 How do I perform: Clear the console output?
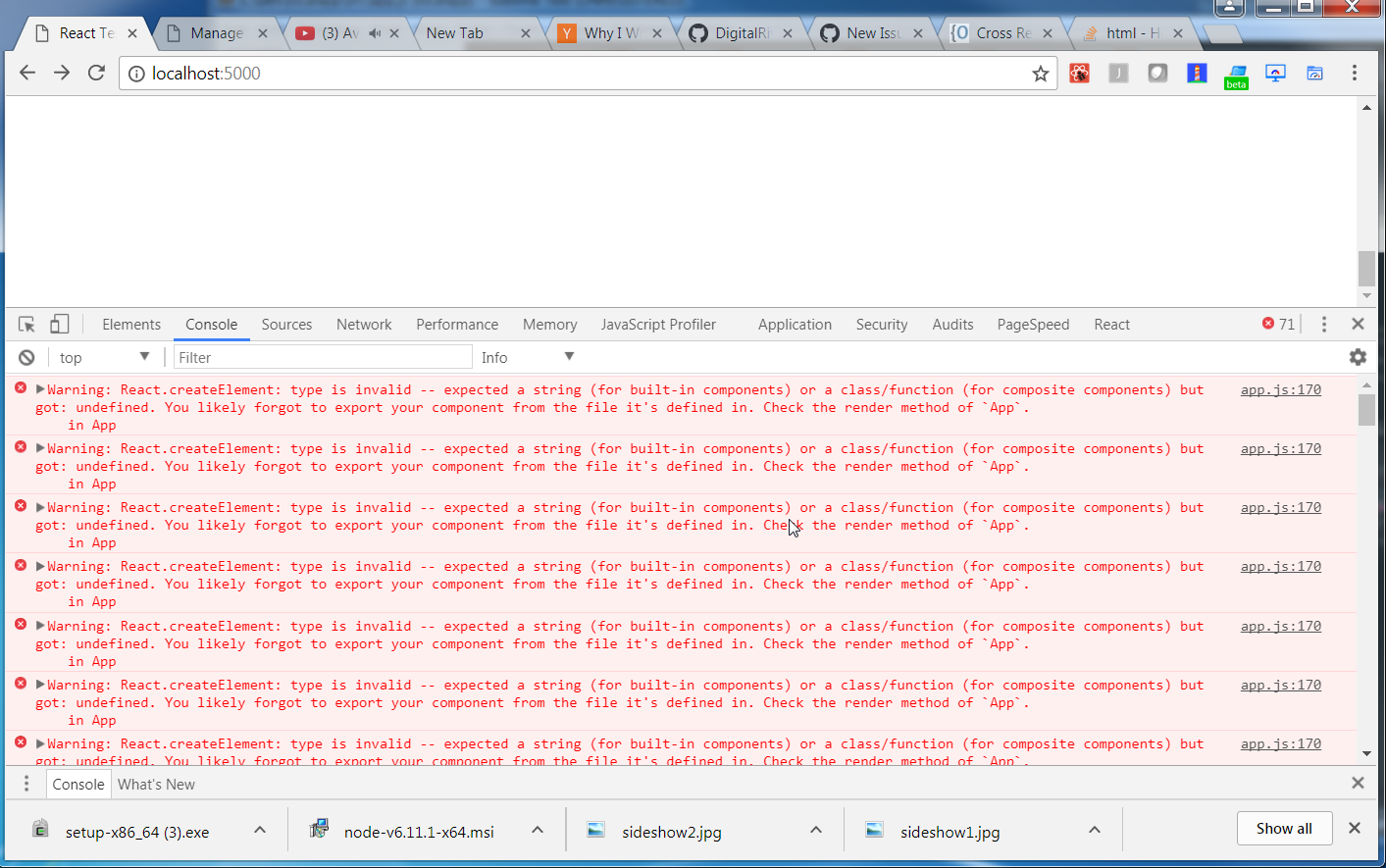26,356
